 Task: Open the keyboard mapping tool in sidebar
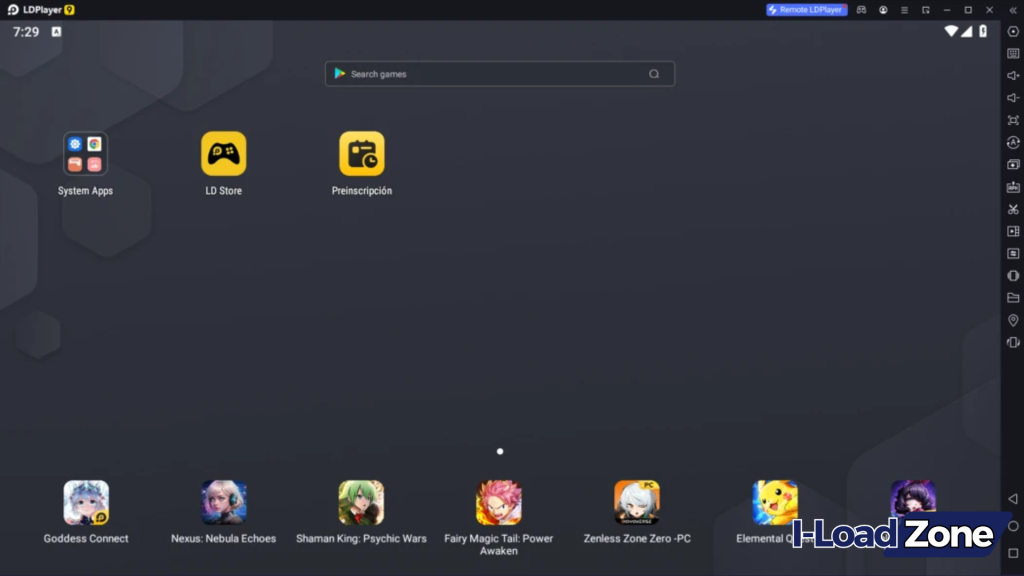(x=1012, y=53)
